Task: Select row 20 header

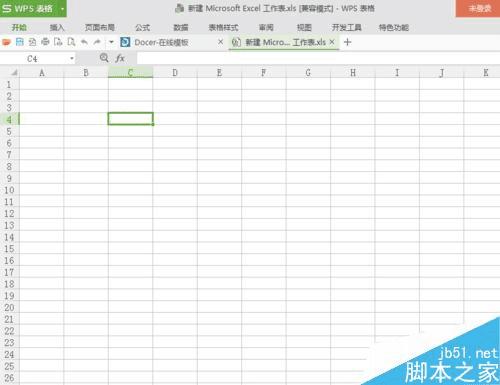Action: click(9, 307)
